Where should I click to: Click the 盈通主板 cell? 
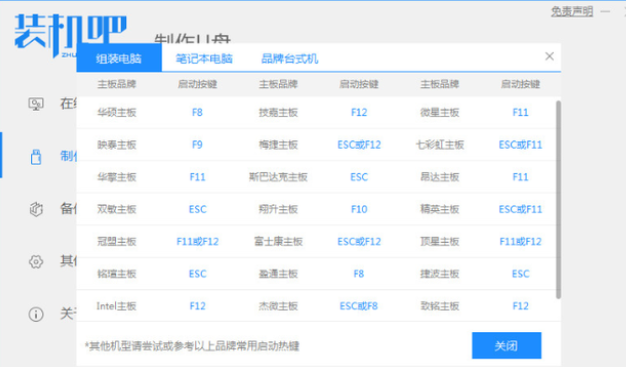(x=278, y=274)
